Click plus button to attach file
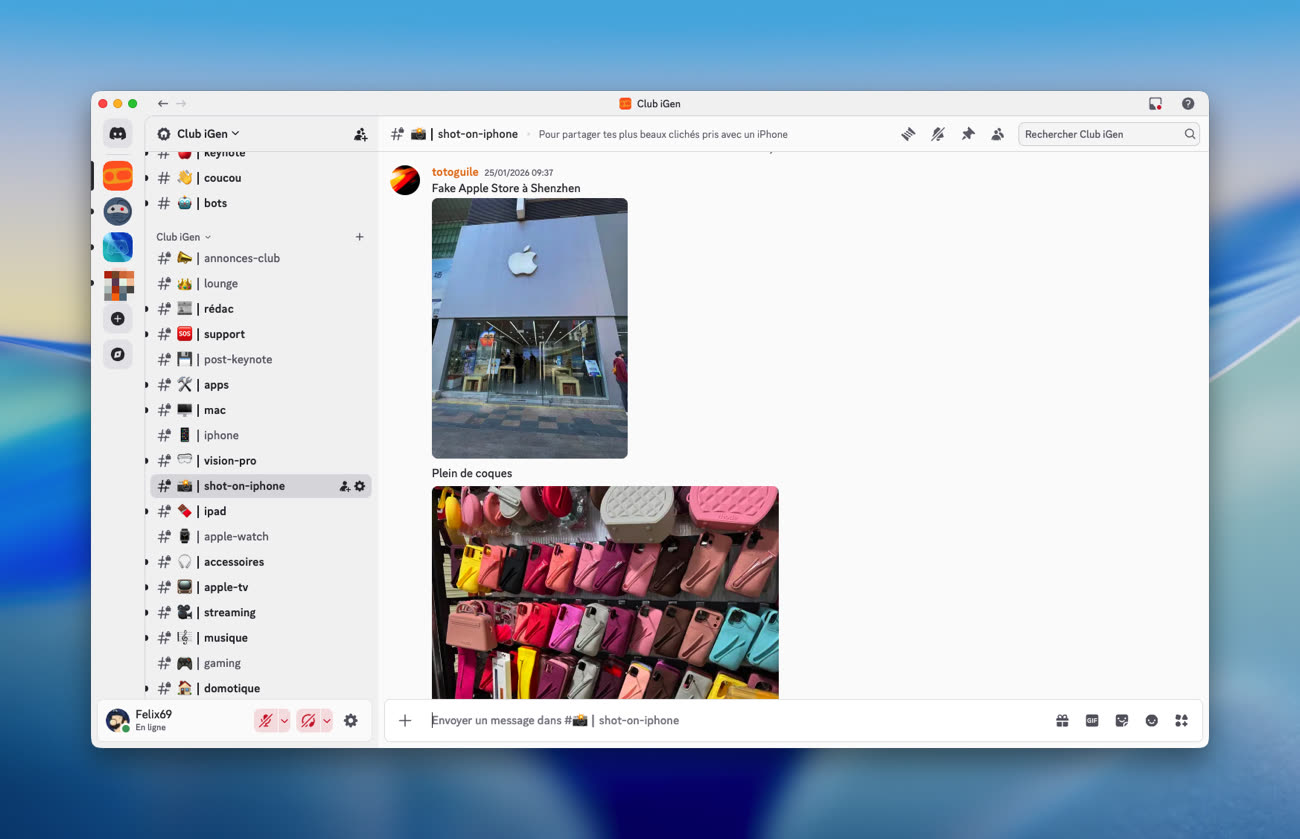Screen dimensions: 1300x839 (x=405, y=720)
